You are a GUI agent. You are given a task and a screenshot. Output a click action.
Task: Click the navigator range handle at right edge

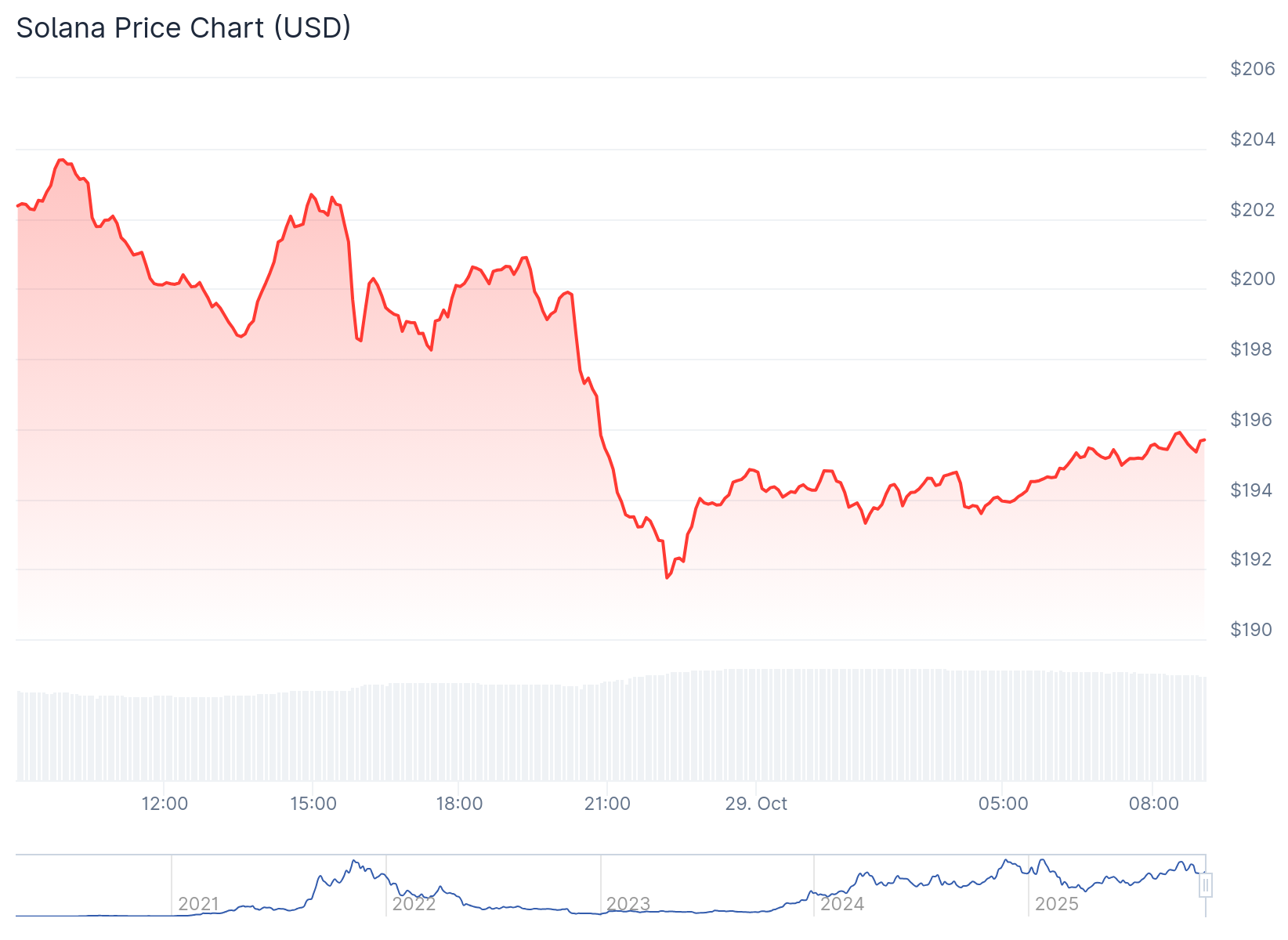click(1206, 885)
